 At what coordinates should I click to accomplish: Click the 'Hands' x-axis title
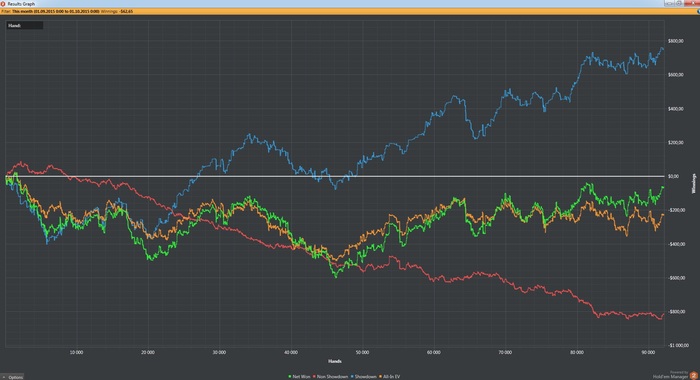pyautogui.click(x=335, y=361)
